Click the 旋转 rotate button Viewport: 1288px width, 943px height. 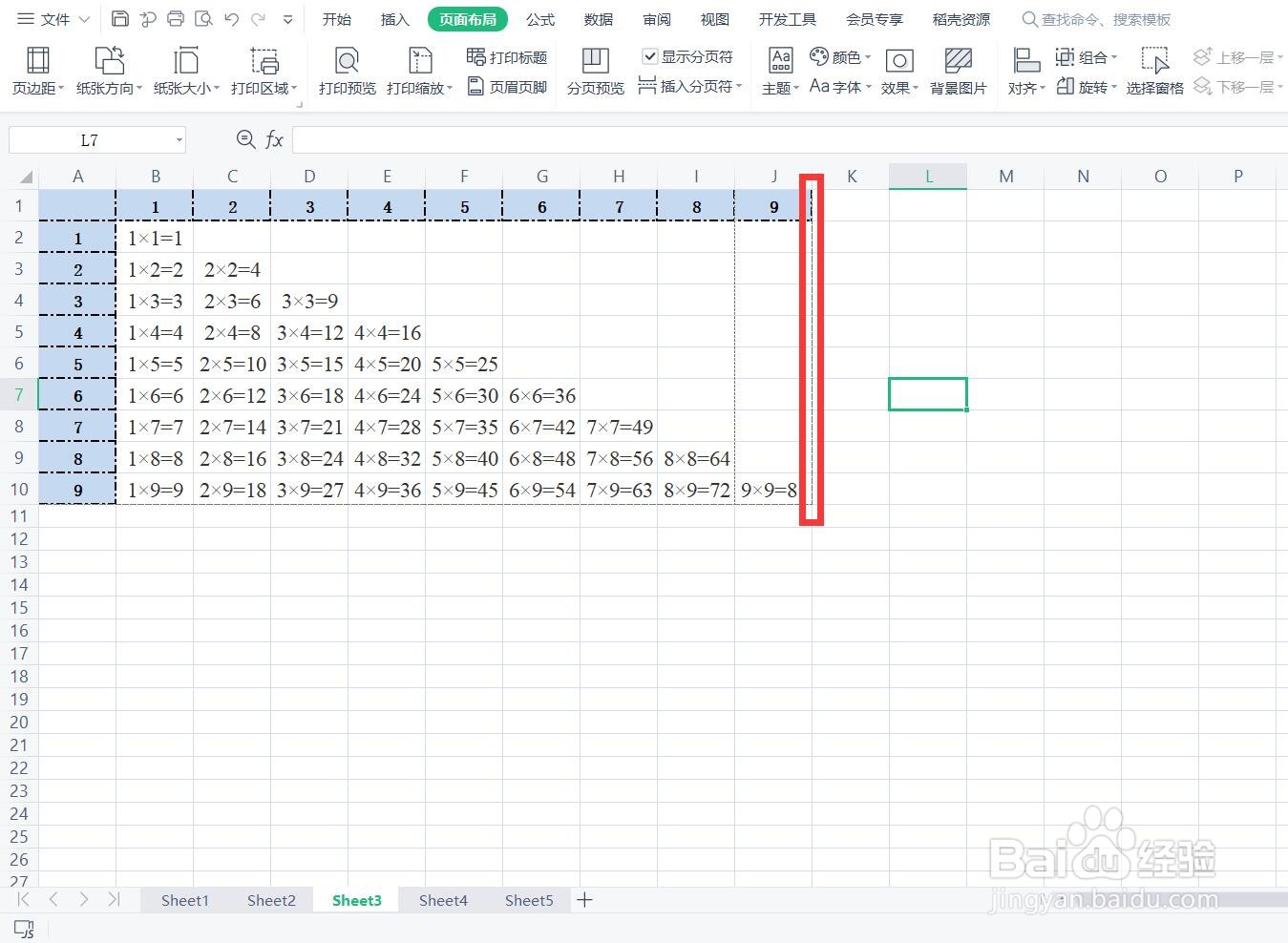tap(1086, 87)
